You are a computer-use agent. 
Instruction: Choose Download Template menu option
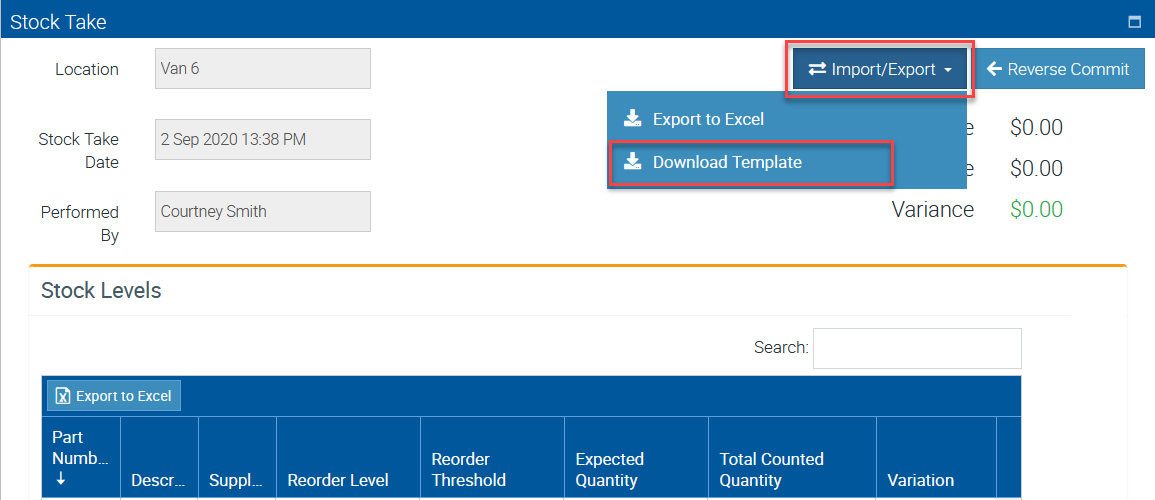coord(726,162)
